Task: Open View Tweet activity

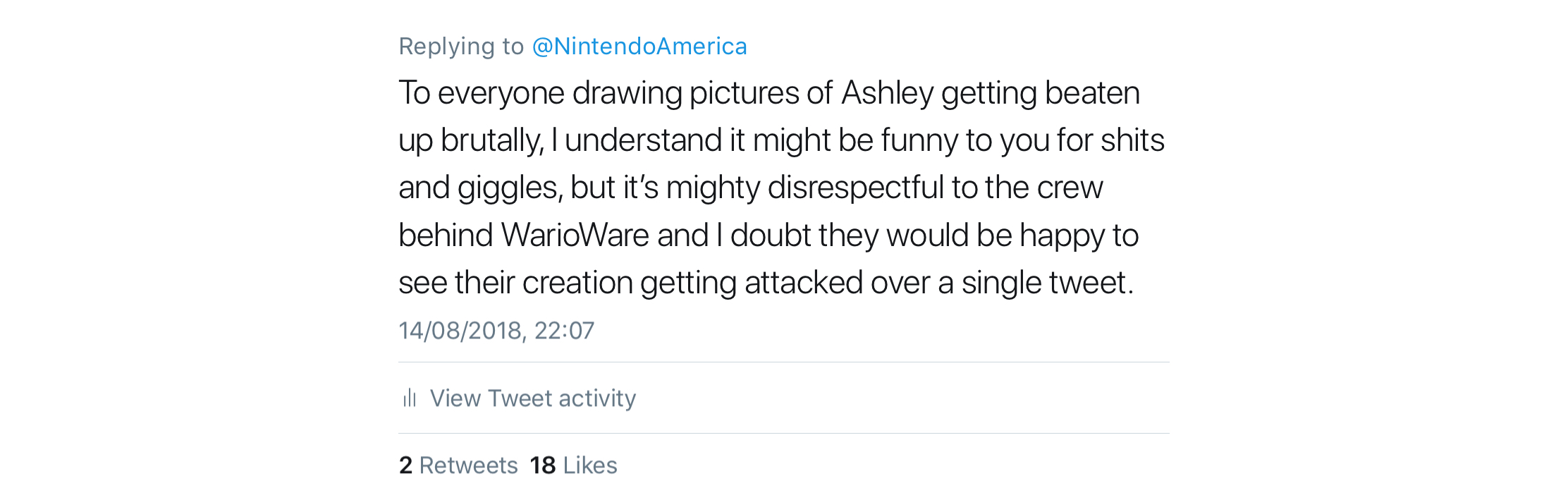Action: click(x=532, y=398)
